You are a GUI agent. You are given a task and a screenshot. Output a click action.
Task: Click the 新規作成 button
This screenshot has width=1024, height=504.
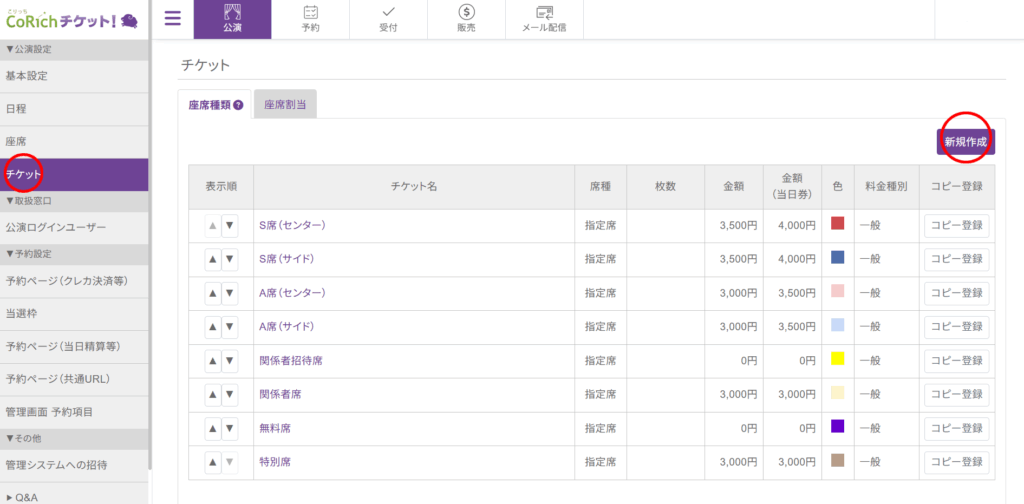965,142
